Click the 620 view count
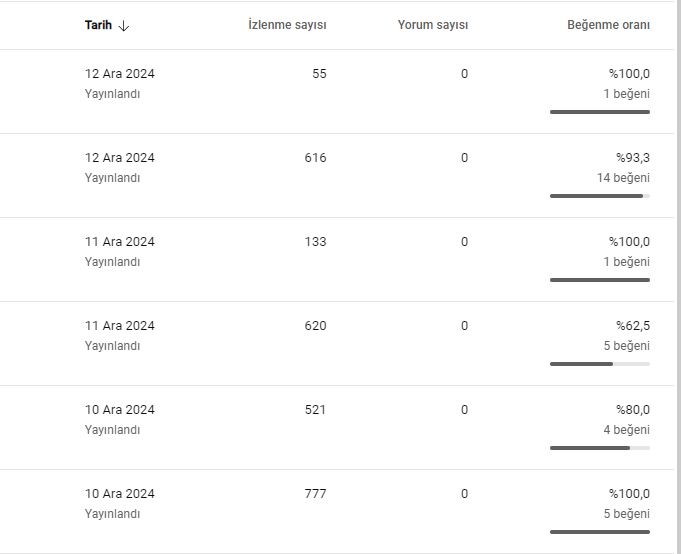683x554 pixels. [x=315, y=326]
